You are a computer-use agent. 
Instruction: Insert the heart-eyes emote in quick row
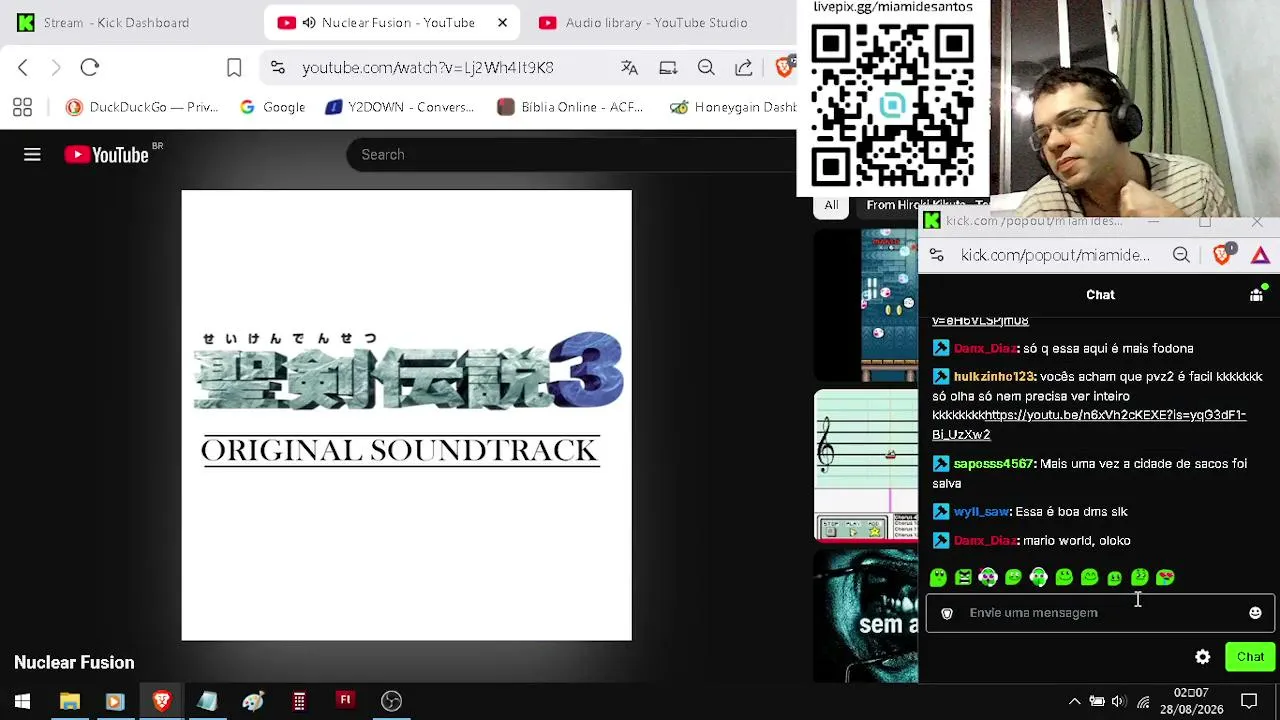1165,577
